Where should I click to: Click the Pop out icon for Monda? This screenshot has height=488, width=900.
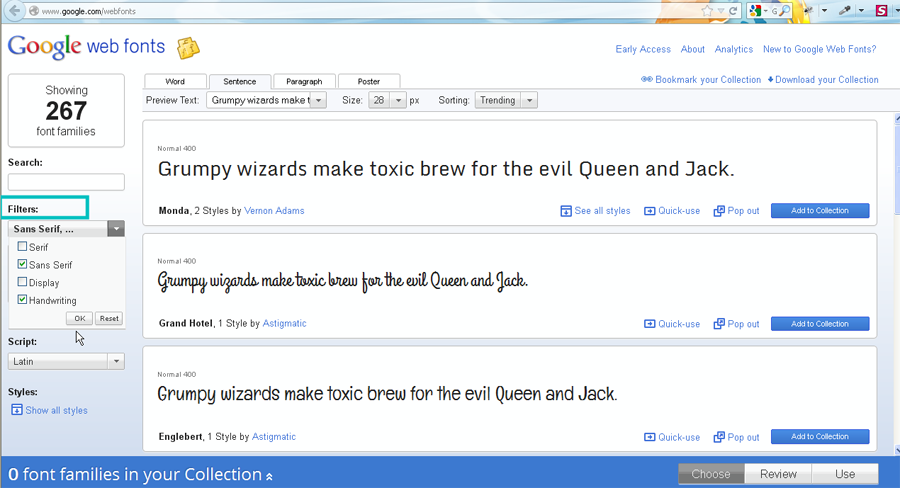point(719,211)
